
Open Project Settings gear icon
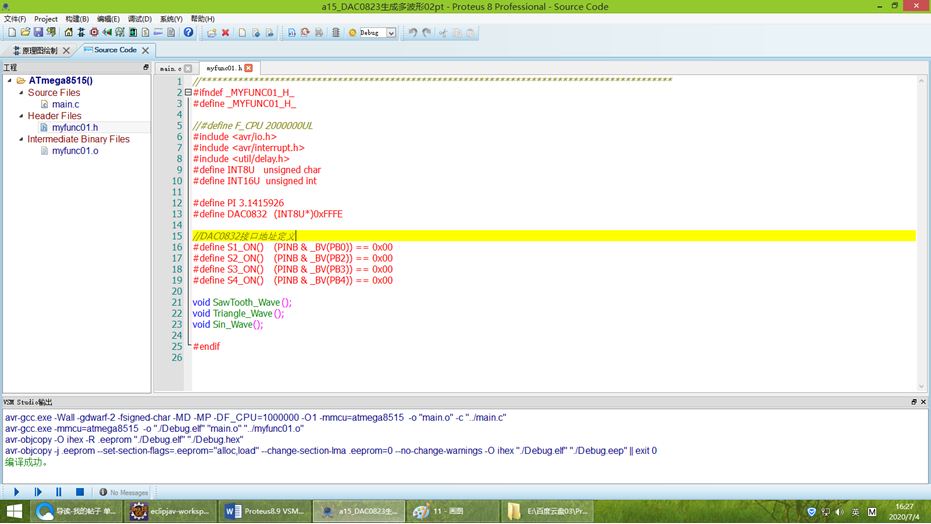(x=352, y=33)
